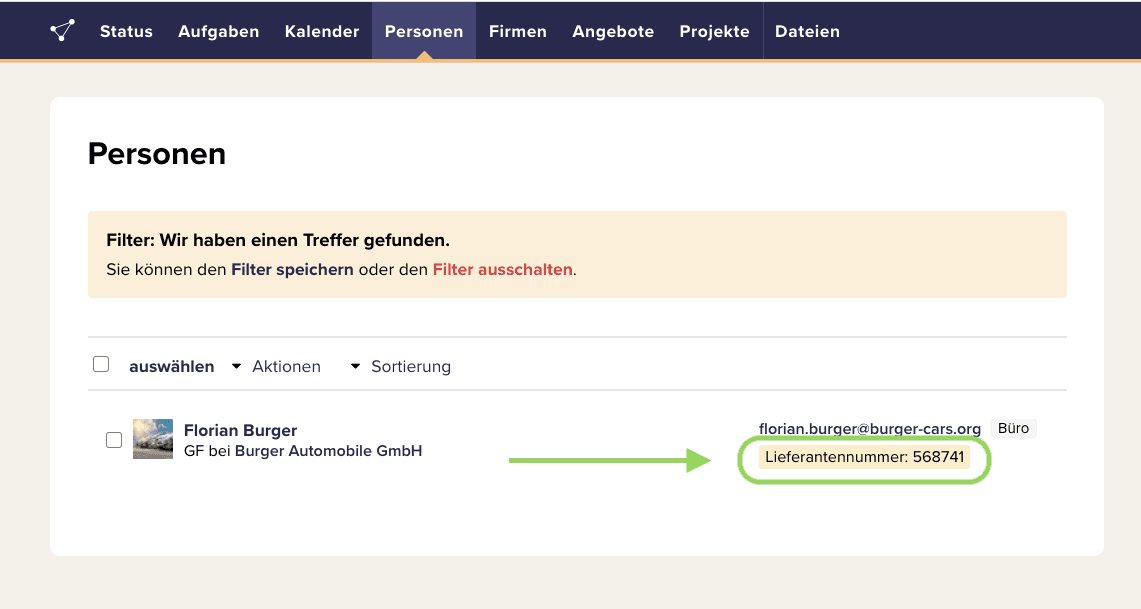Click the Filter ausschalten link

[502, 269]
